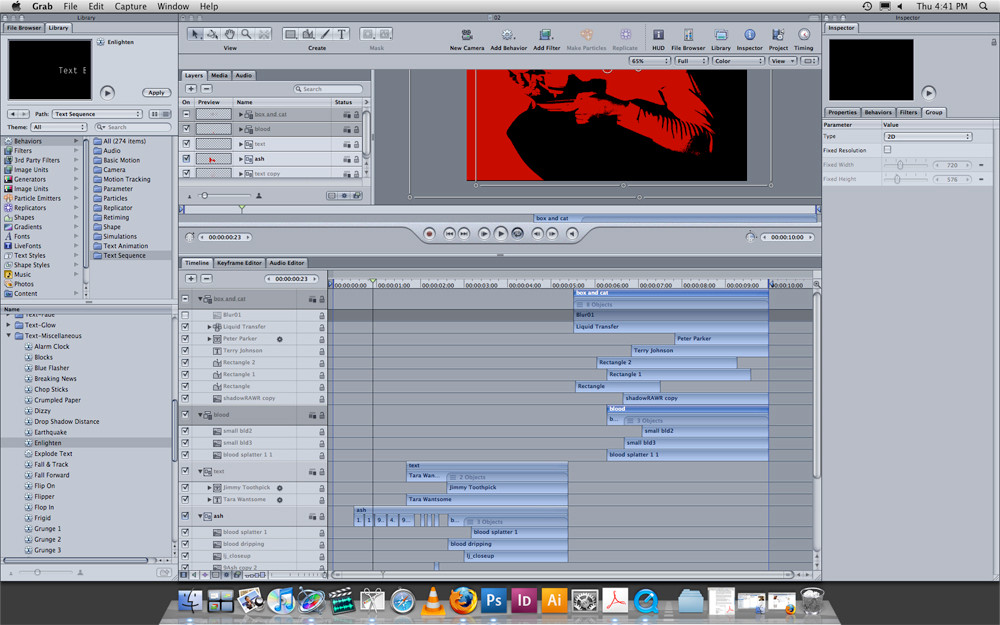This screenshot has height=625, width=1000.
Task: Open Illustrator from the Dock
Action: pyautogui.click(x=554, y=601)
